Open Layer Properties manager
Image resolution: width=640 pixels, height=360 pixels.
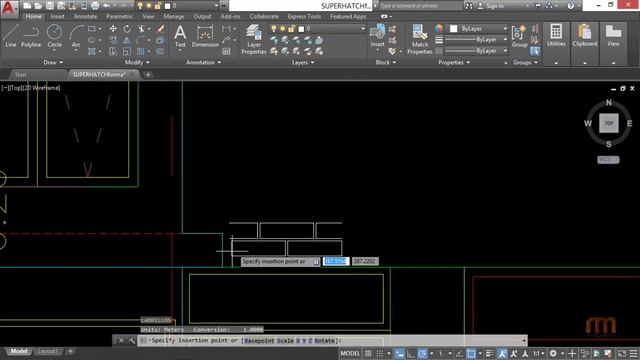point(253,39)
